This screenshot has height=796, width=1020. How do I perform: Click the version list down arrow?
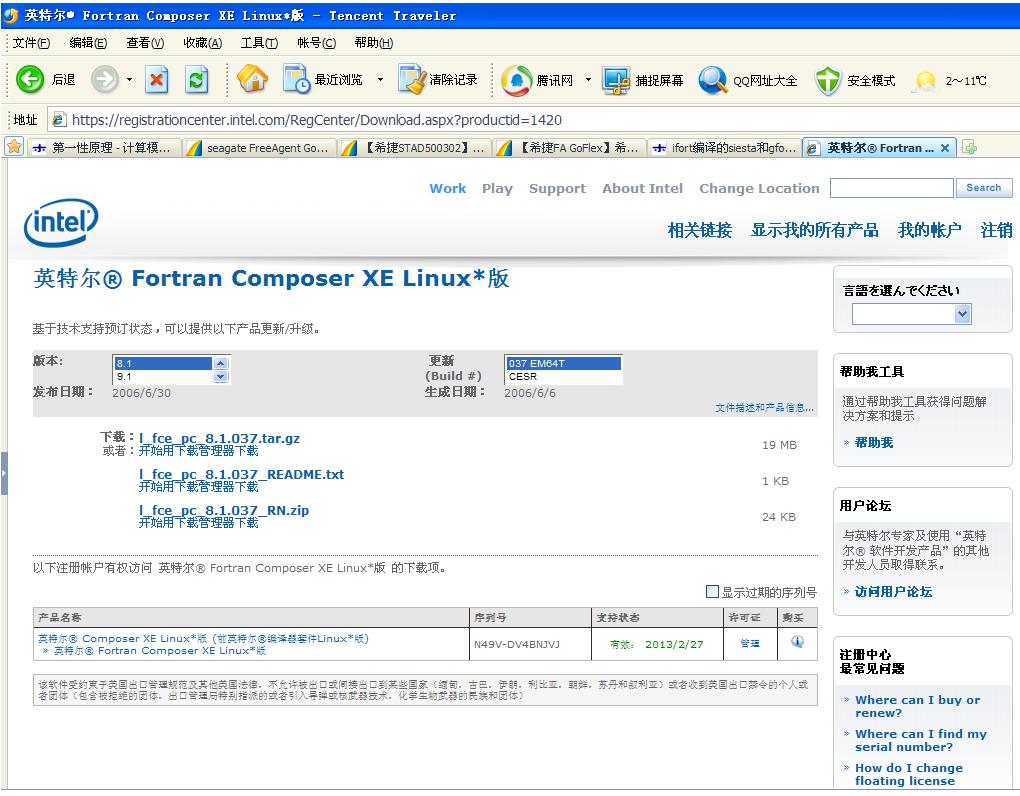(x=221, y=377)
